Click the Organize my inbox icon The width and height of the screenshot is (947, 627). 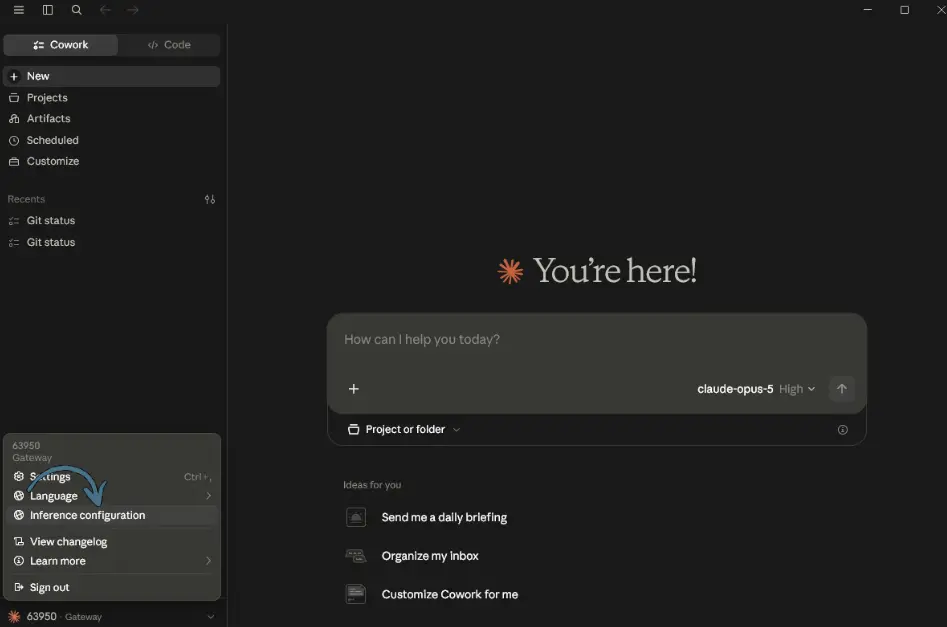pos(356,556)
